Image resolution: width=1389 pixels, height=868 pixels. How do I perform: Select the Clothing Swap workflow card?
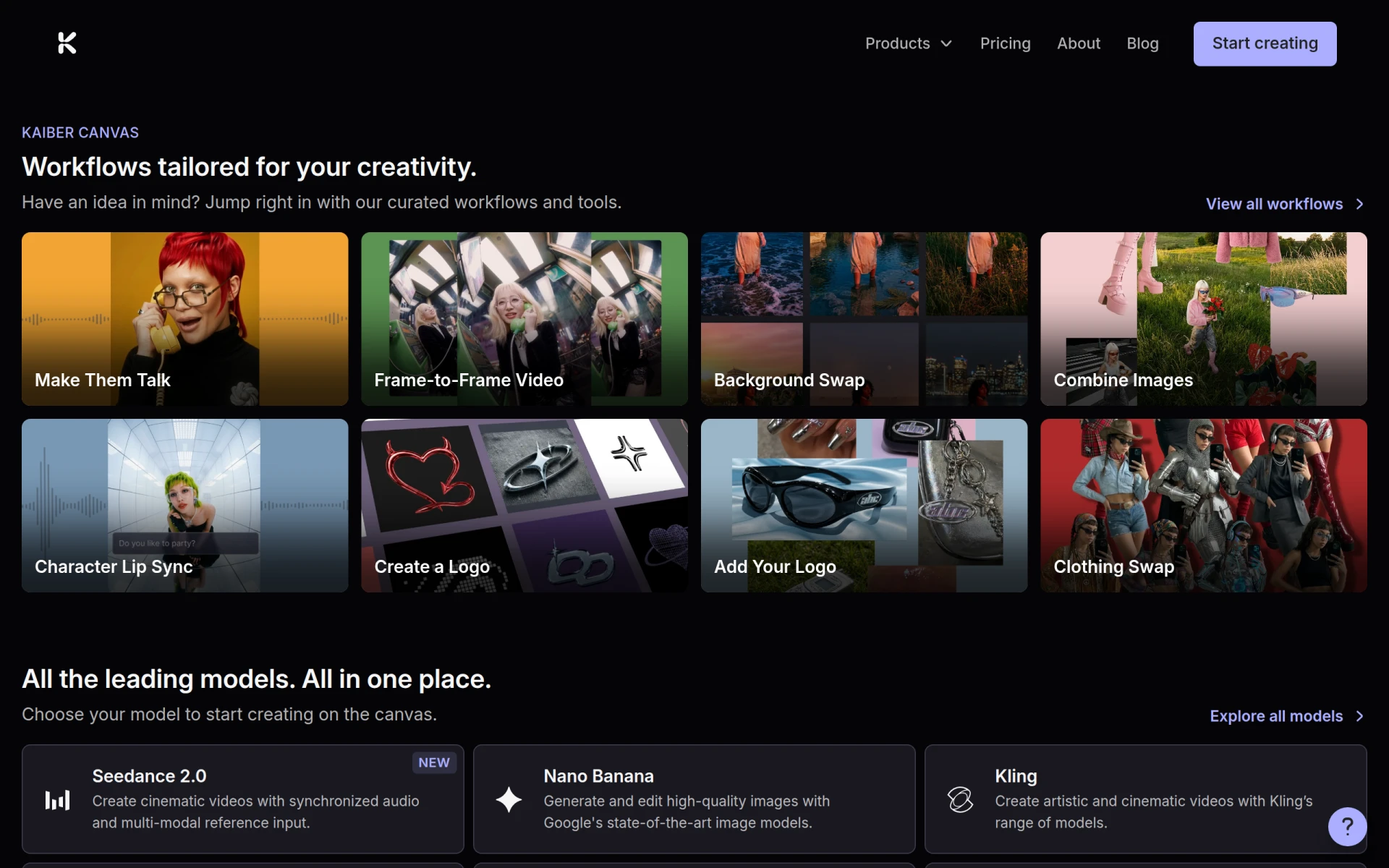[x=1204, y=506]
